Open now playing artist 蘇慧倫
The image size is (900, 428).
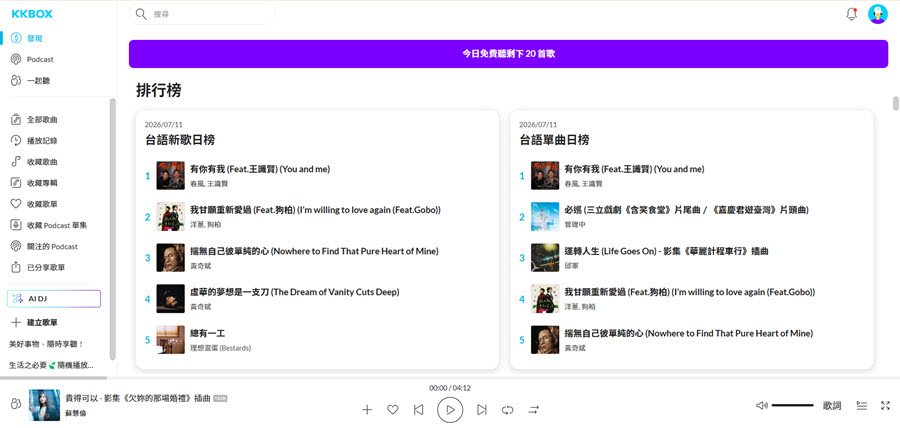click(x=75, y=413)
